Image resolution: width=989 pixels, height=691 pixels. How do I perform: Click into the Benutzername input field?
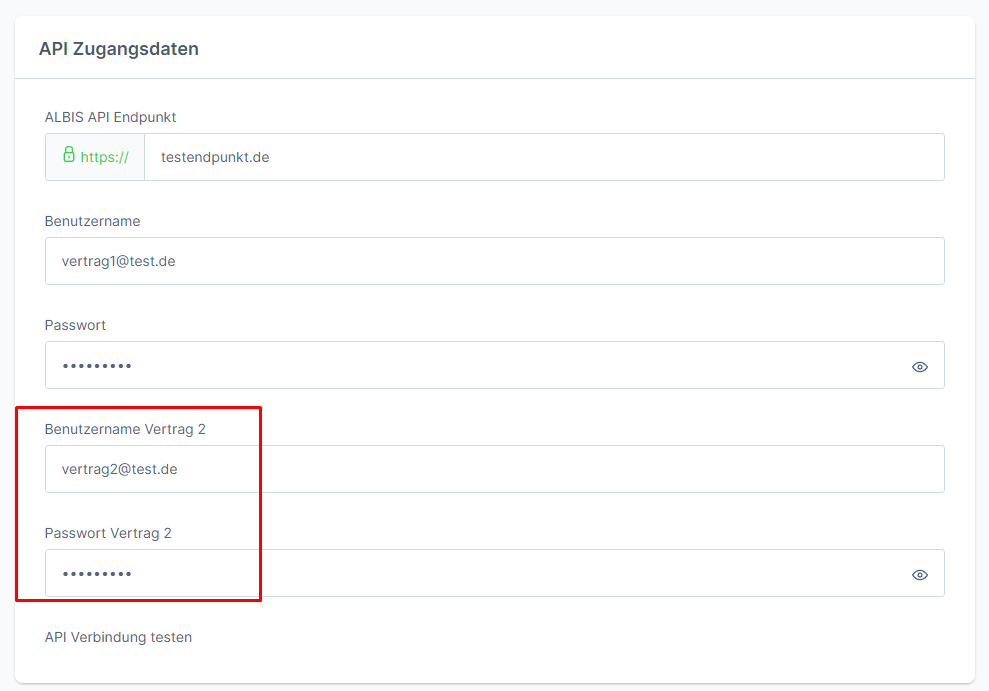[494, 261]
